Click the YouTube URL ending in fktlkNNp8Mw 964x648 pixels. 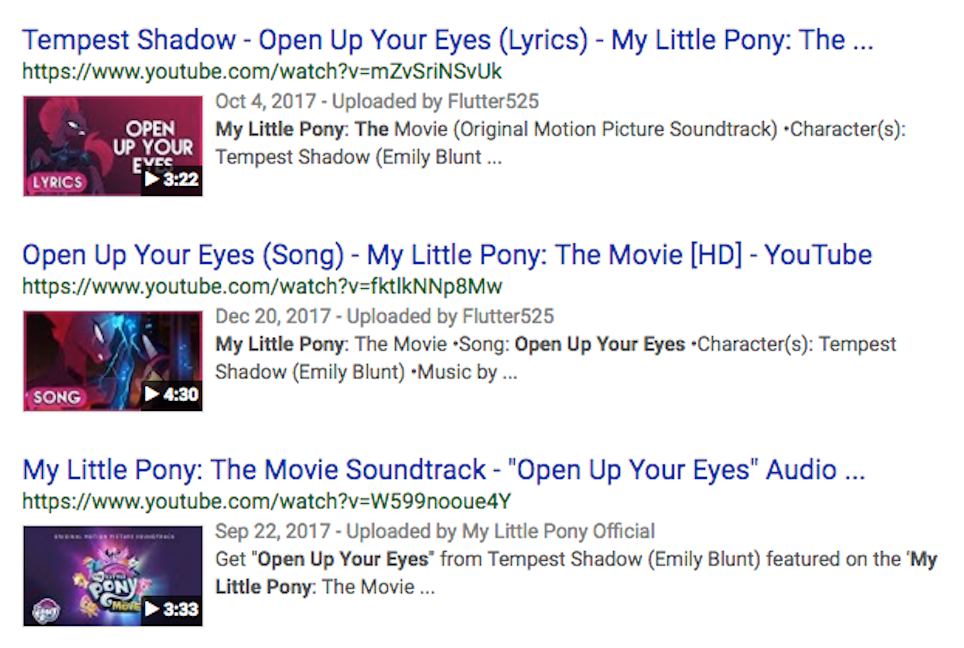[262, 287]
